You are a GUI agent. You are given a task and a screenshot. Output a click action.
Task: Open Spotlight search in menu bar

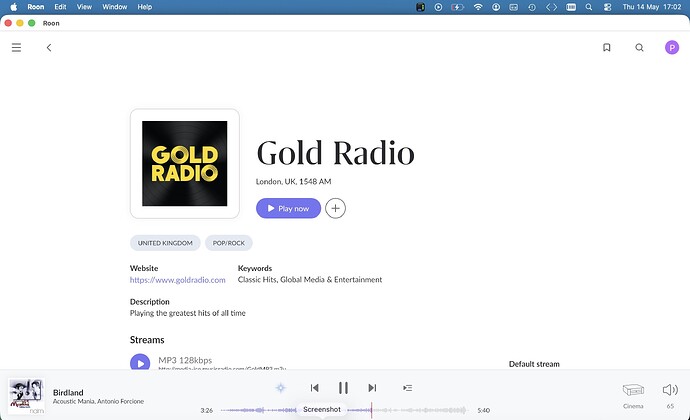[x=589, y=7]
